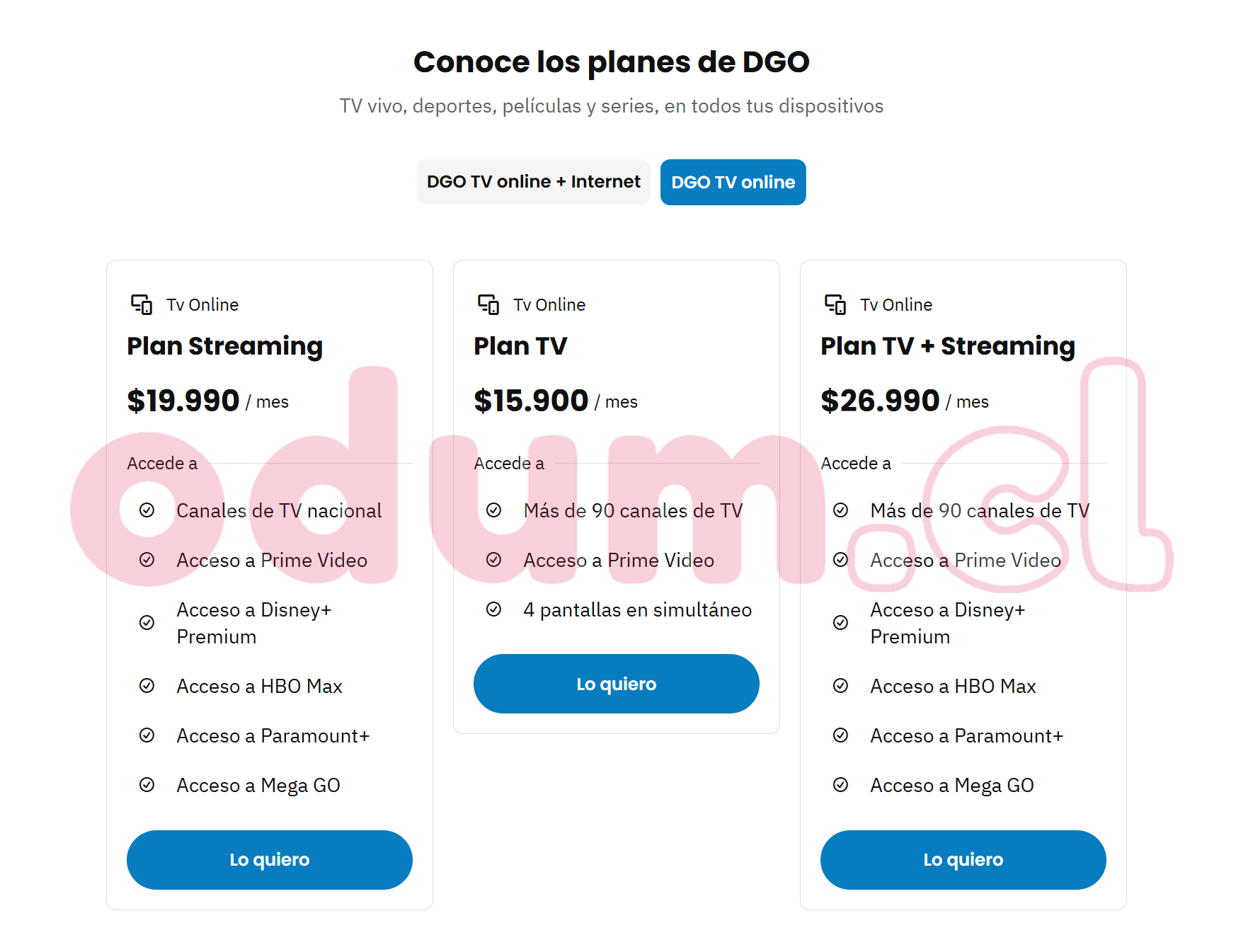Click check icon beside Acceso a Paramount+ in Plan Streaming
Screen dimensions: 1236x952
click(x=147, y=735)
